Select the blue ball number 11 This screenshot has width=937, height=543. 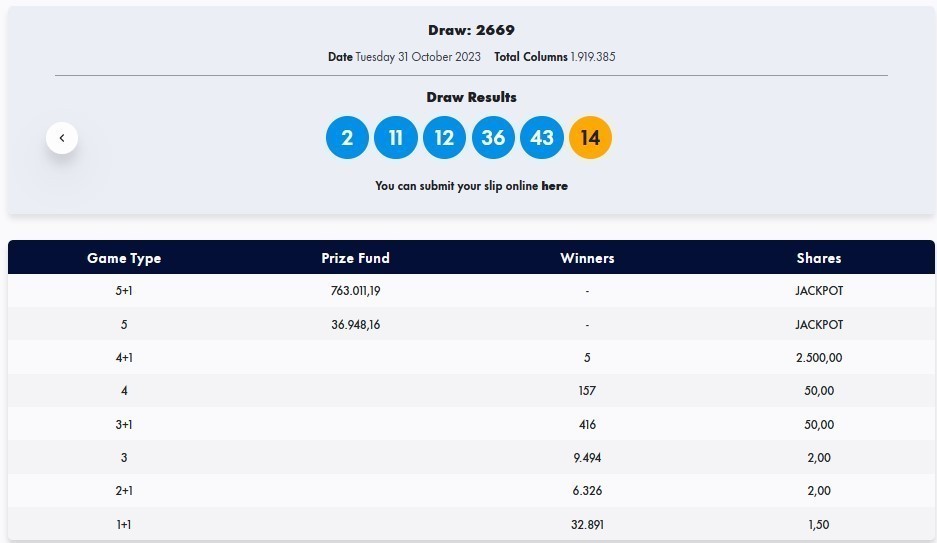(x=396, y=138)
